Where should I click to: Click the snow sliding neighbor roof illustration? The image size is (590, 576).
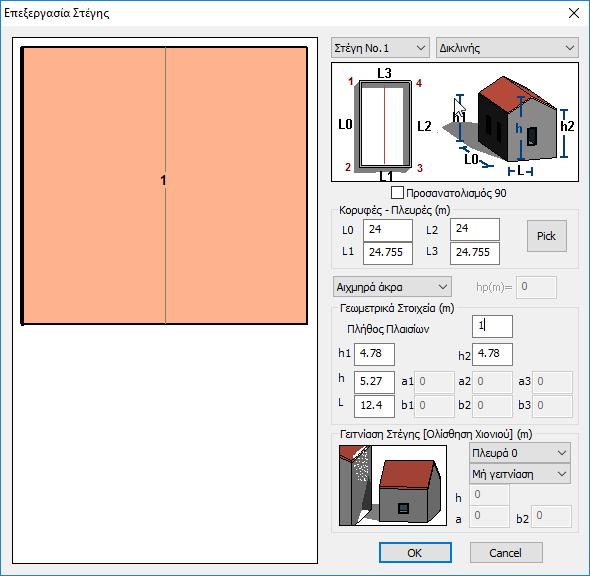coord(393,485)
